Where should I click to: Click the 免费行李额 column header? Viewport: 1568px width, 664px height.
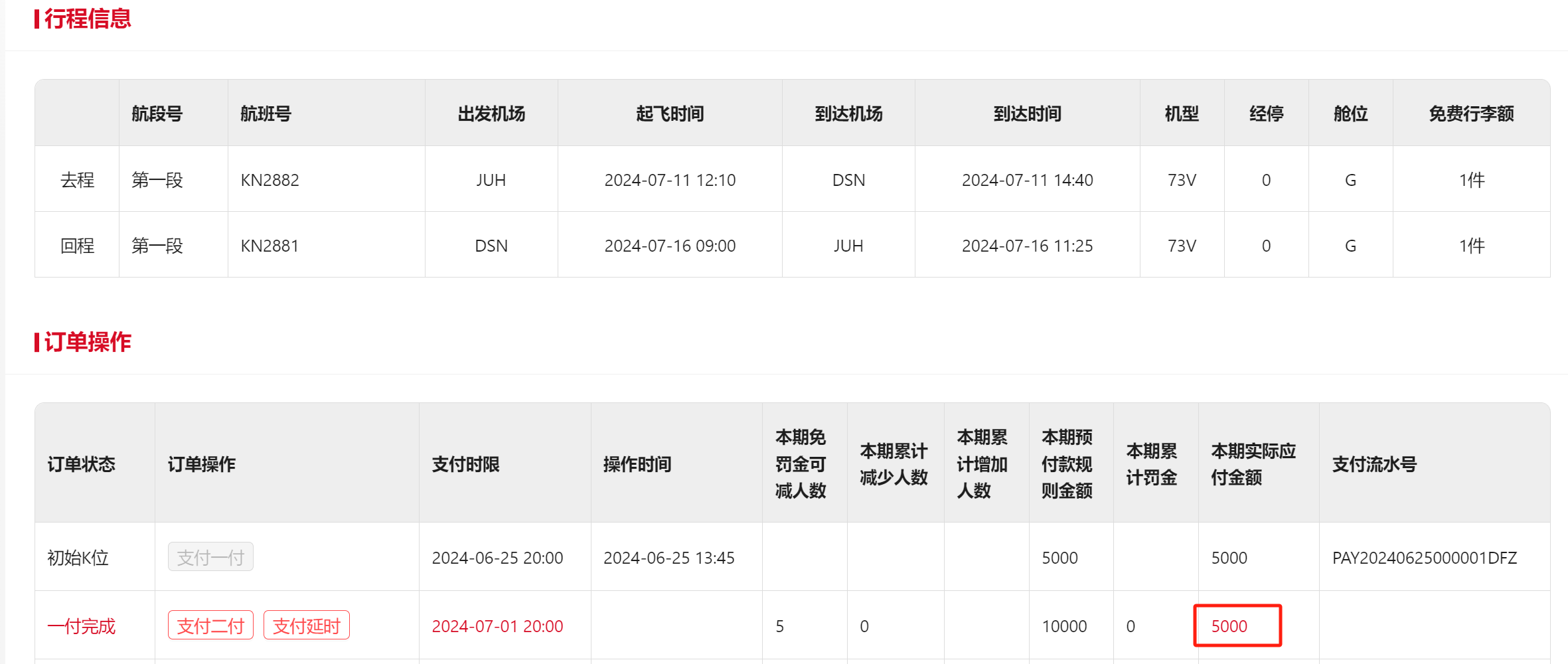tap(1471, 114)
